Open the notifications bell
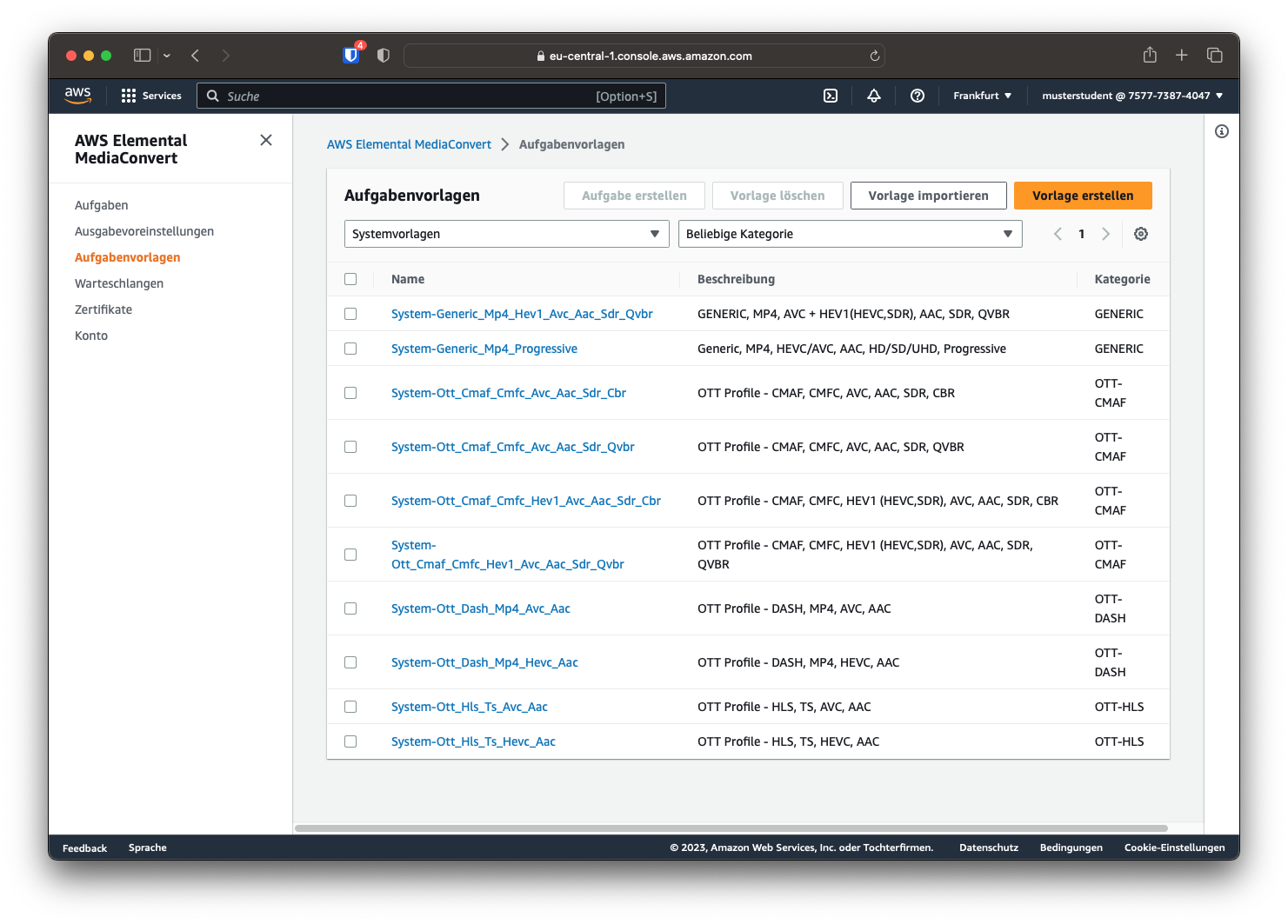1288x924 pixels. [874, 96]
